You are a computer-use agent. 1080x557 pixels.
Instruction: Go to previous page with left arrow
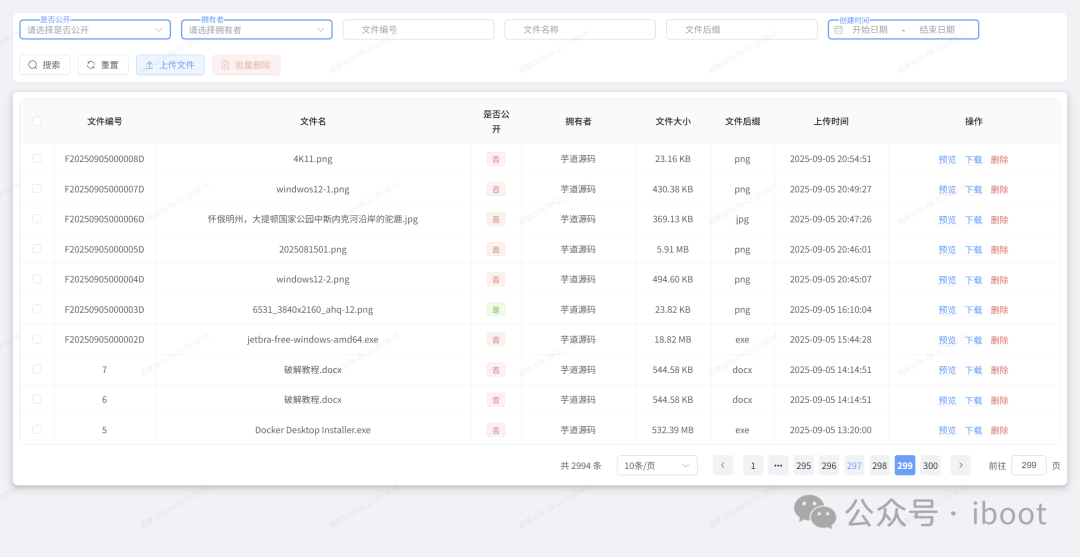pos(723,465)
